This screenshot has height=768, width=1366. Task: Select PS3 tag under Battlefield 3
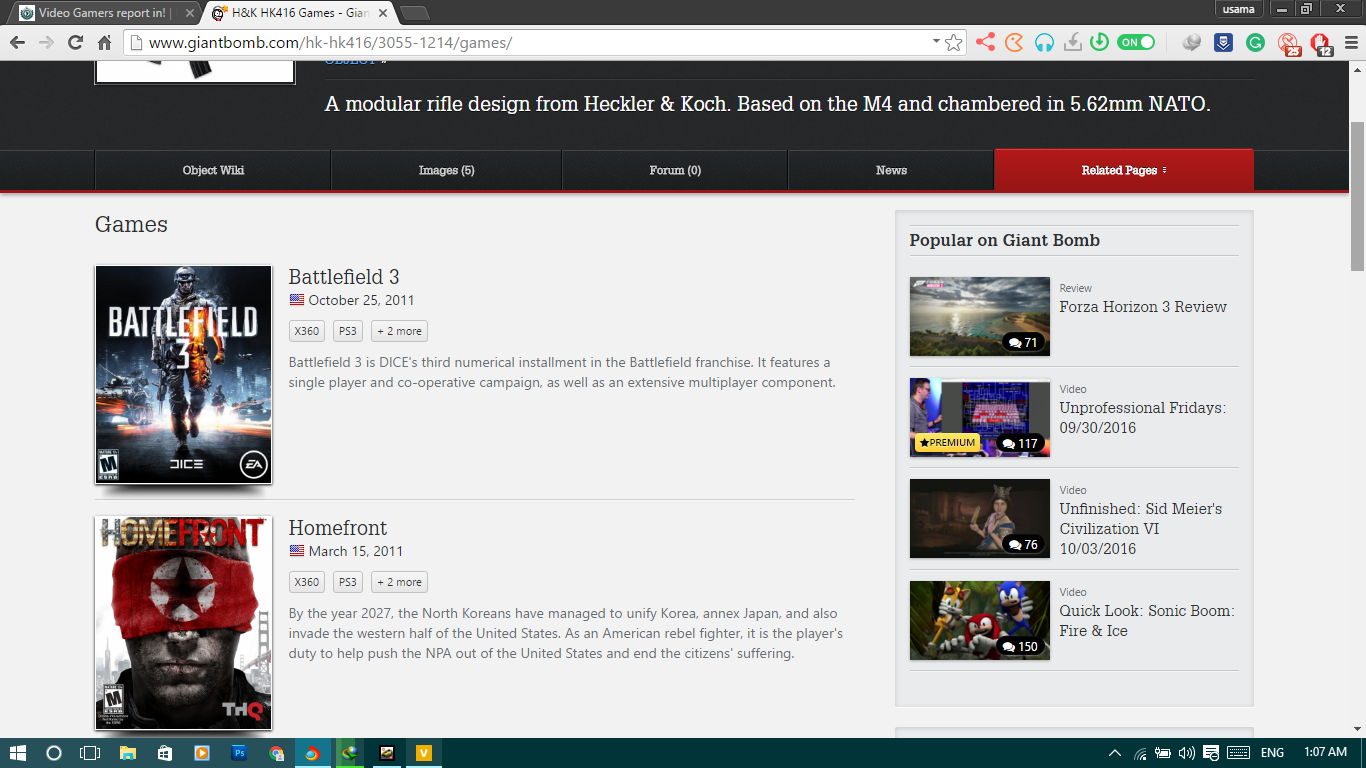(x=348, y=331)
